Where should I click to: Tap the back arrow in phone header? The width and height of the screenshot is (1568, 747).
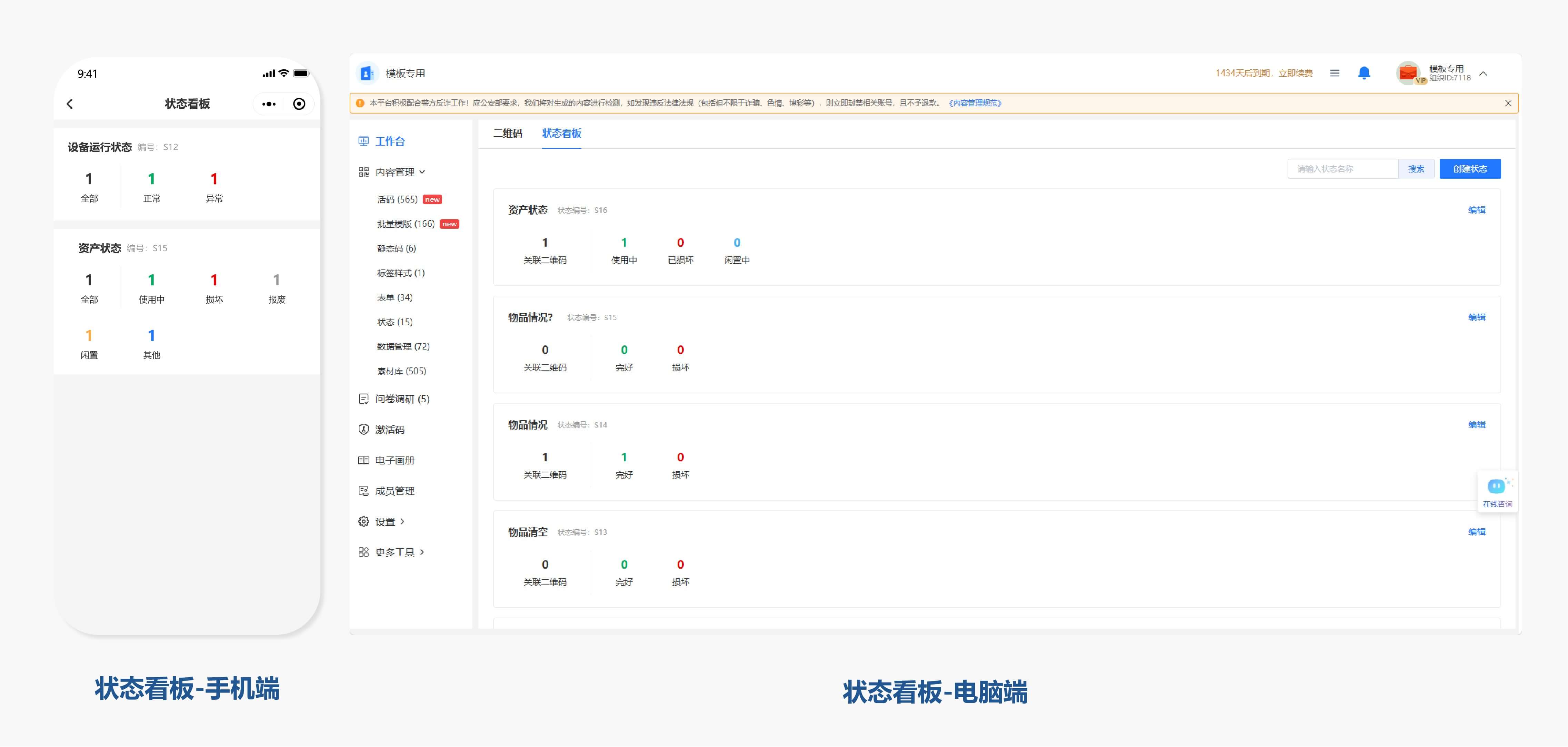click(x=70, y=104)
